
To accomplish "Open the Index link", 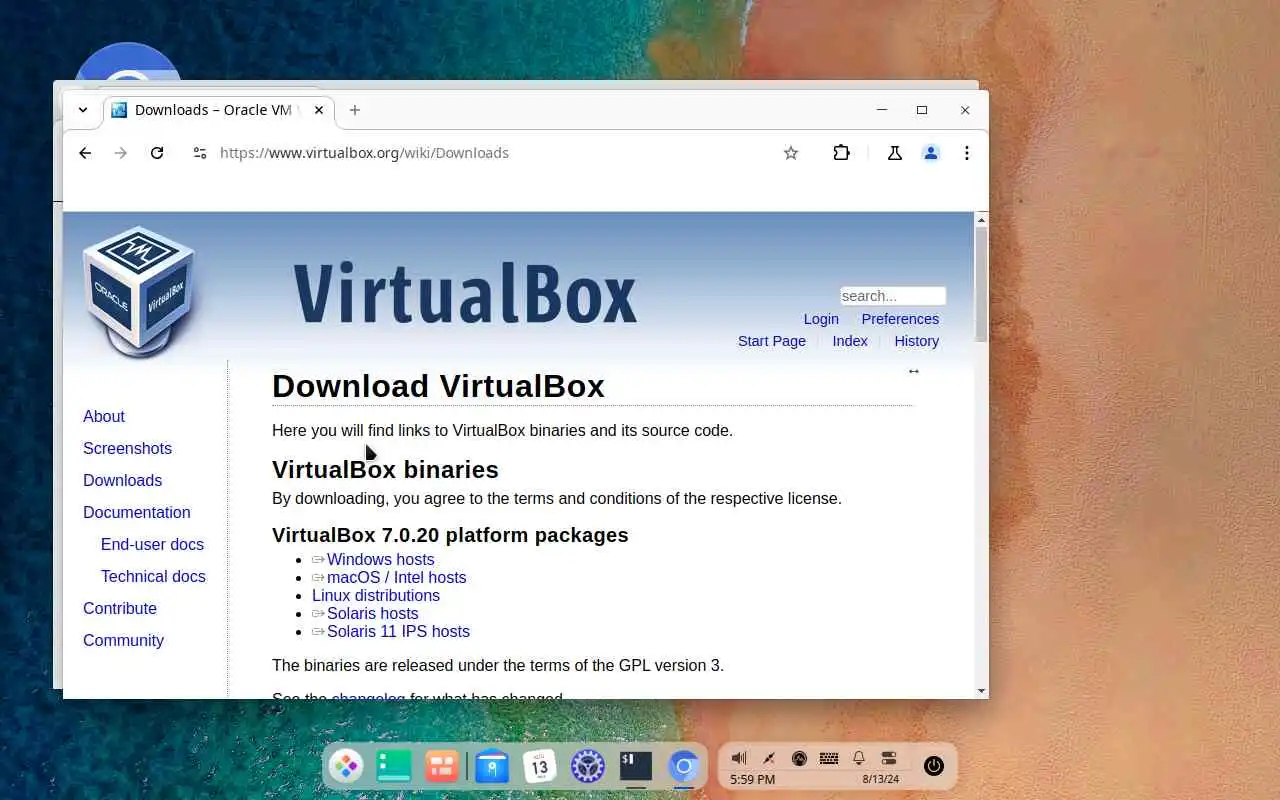I will click(850, 341).
